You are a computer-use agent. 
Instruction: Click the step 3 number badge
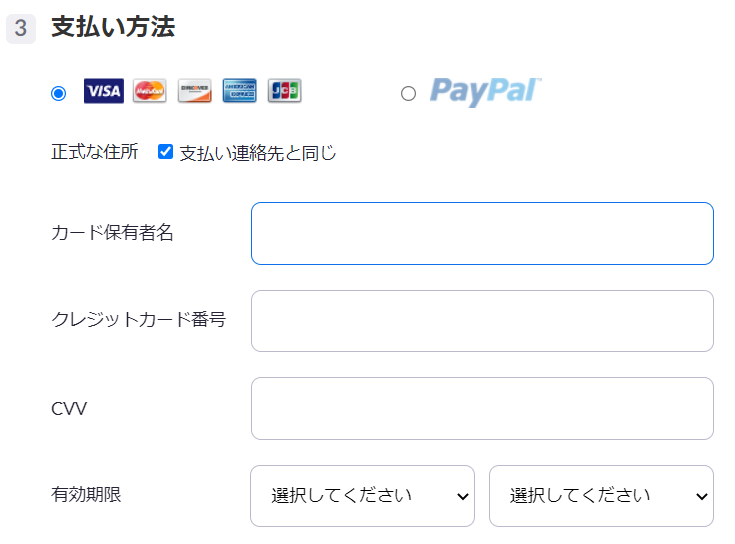tap(21, 28)
